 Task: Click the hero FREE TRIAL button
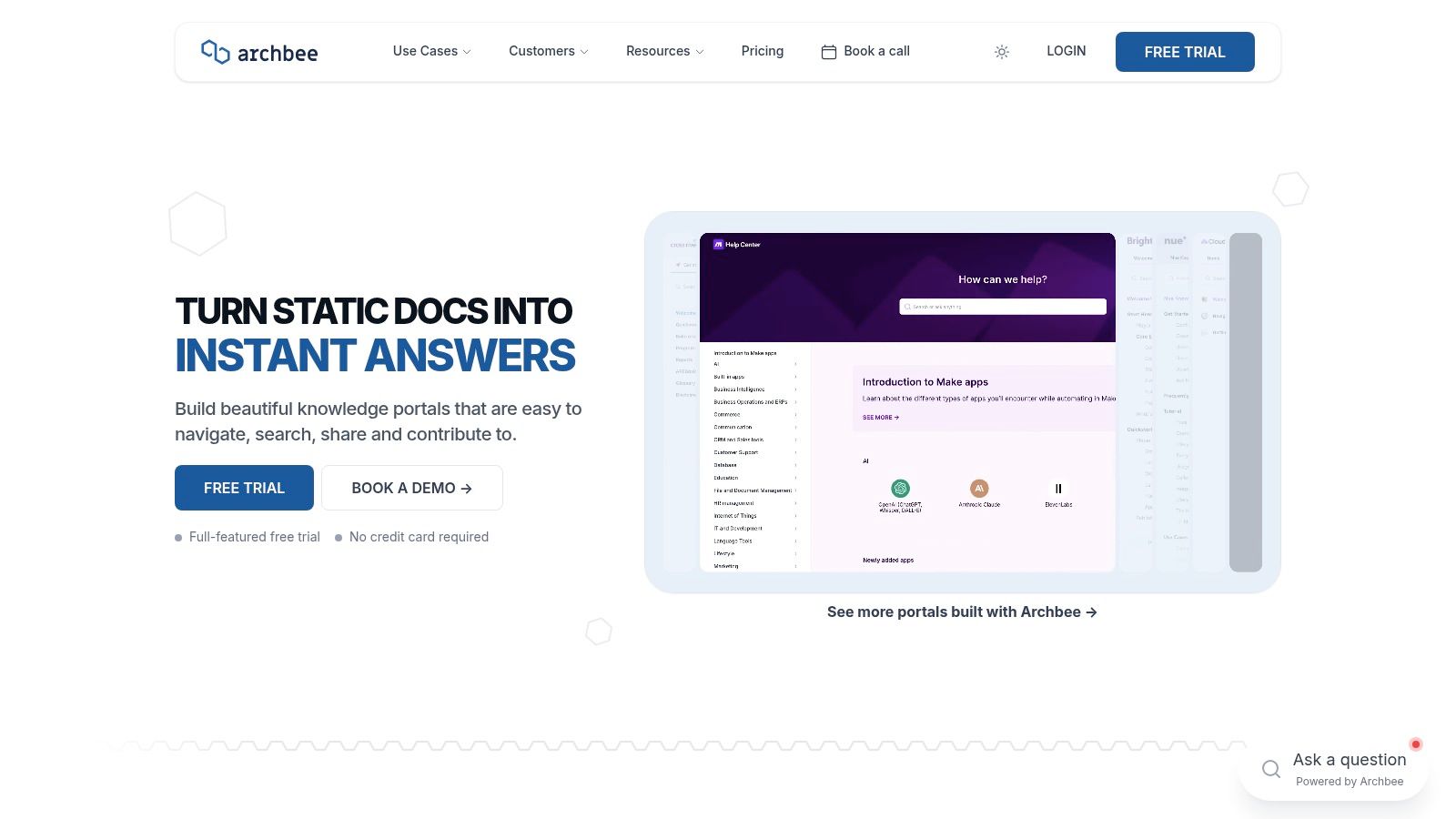(244, 488)
